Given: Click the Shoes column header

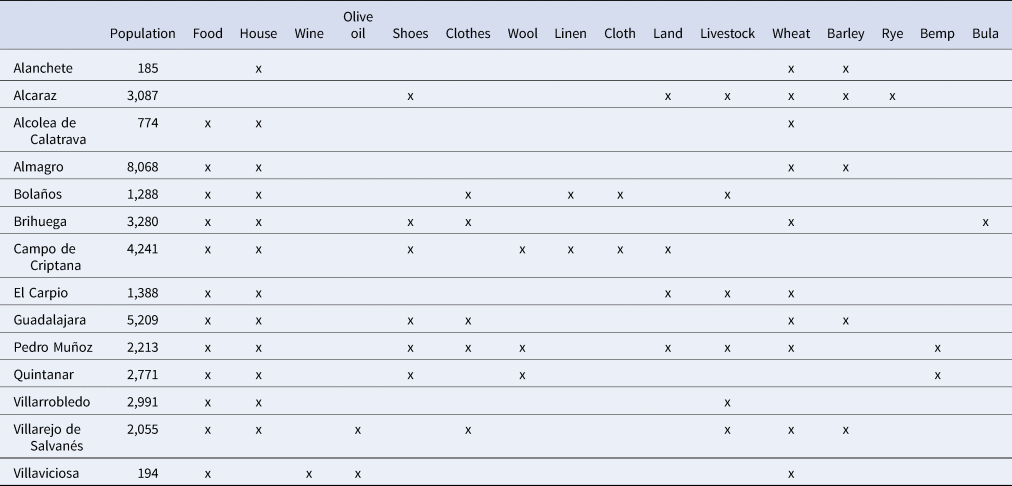Looking at the screenshot, I should pyautogui.click(x=410, y=34).
